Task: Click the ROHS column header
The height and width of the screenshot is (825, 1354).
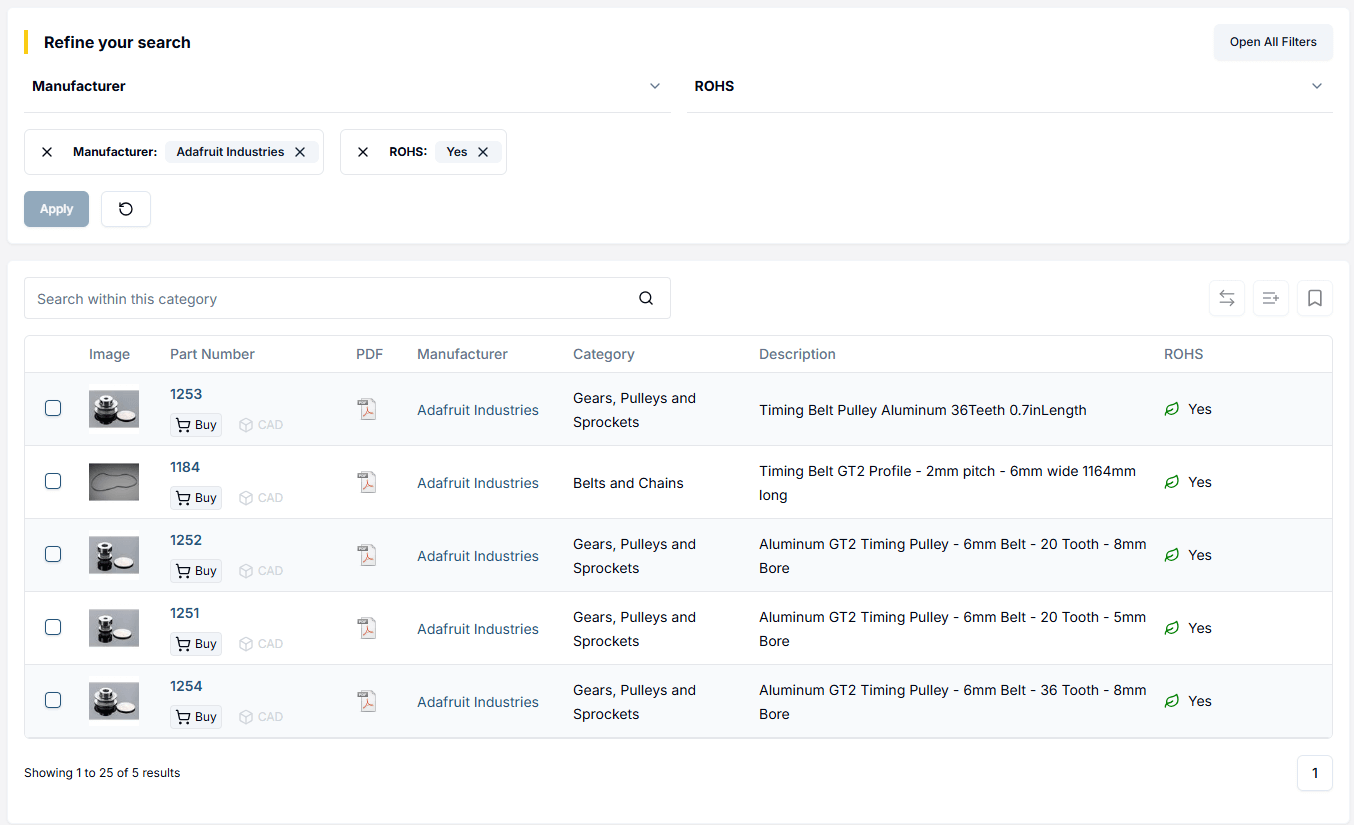Action: (x=1184, y=354)
